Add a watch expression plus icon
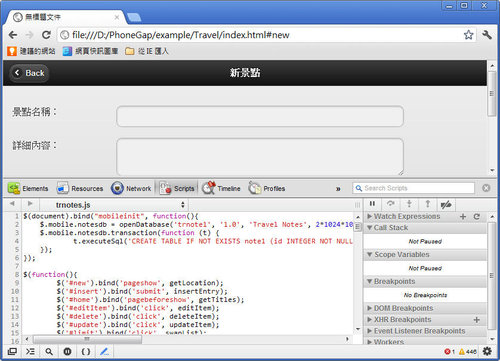The height and width of the screenshot is (361, 500). (463, 217)
